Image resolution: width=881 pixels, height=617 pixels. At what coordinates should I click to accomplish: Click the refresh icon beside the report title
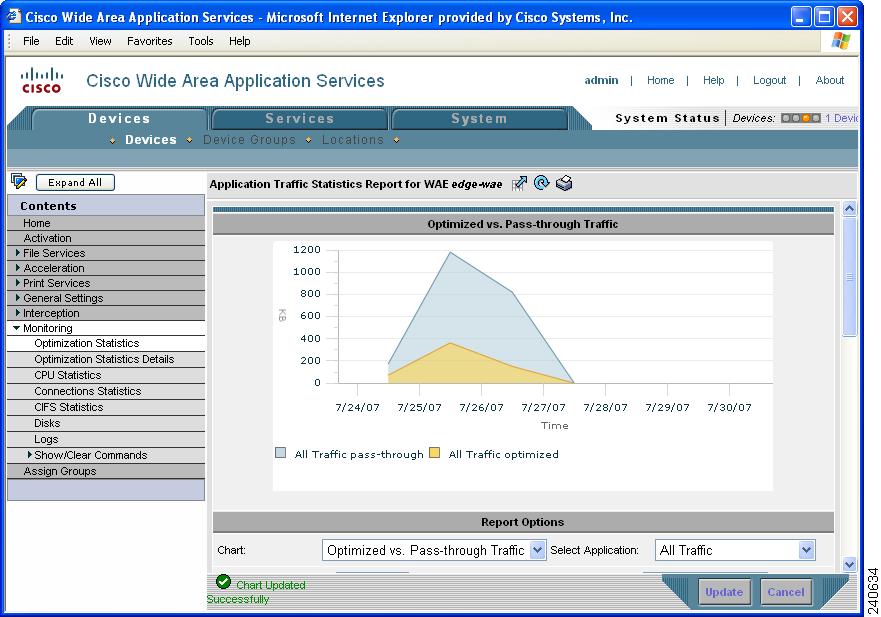541,183
